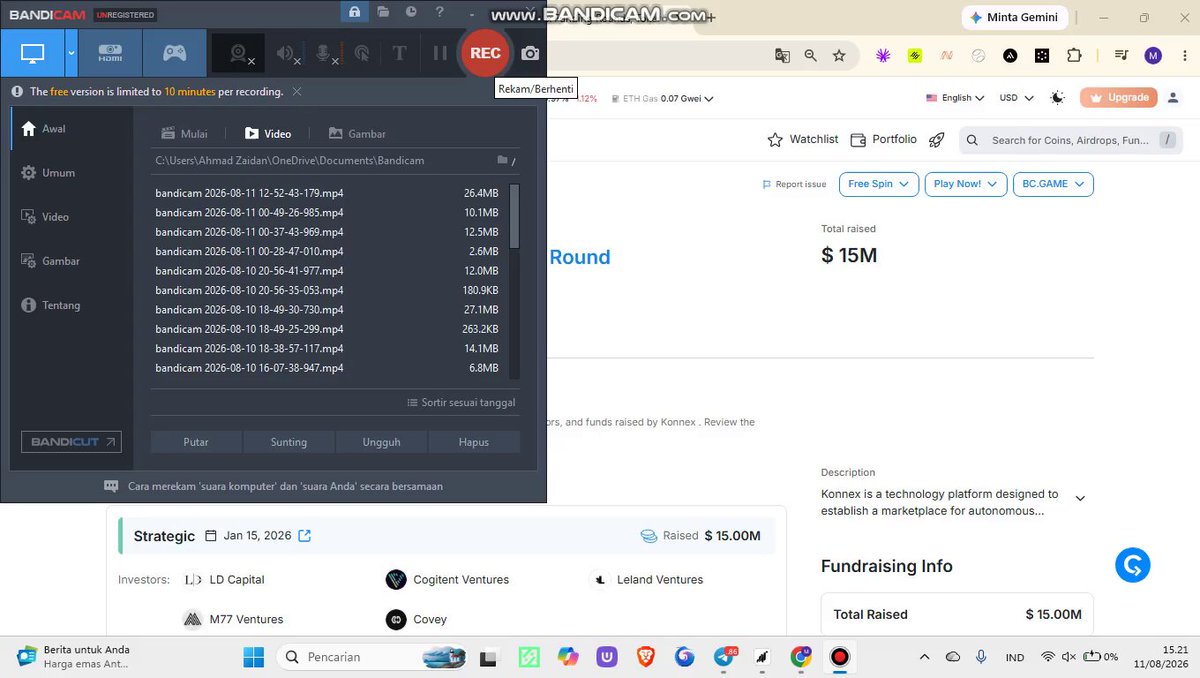Open the USD currency dropdown

tap(1017, 98)
